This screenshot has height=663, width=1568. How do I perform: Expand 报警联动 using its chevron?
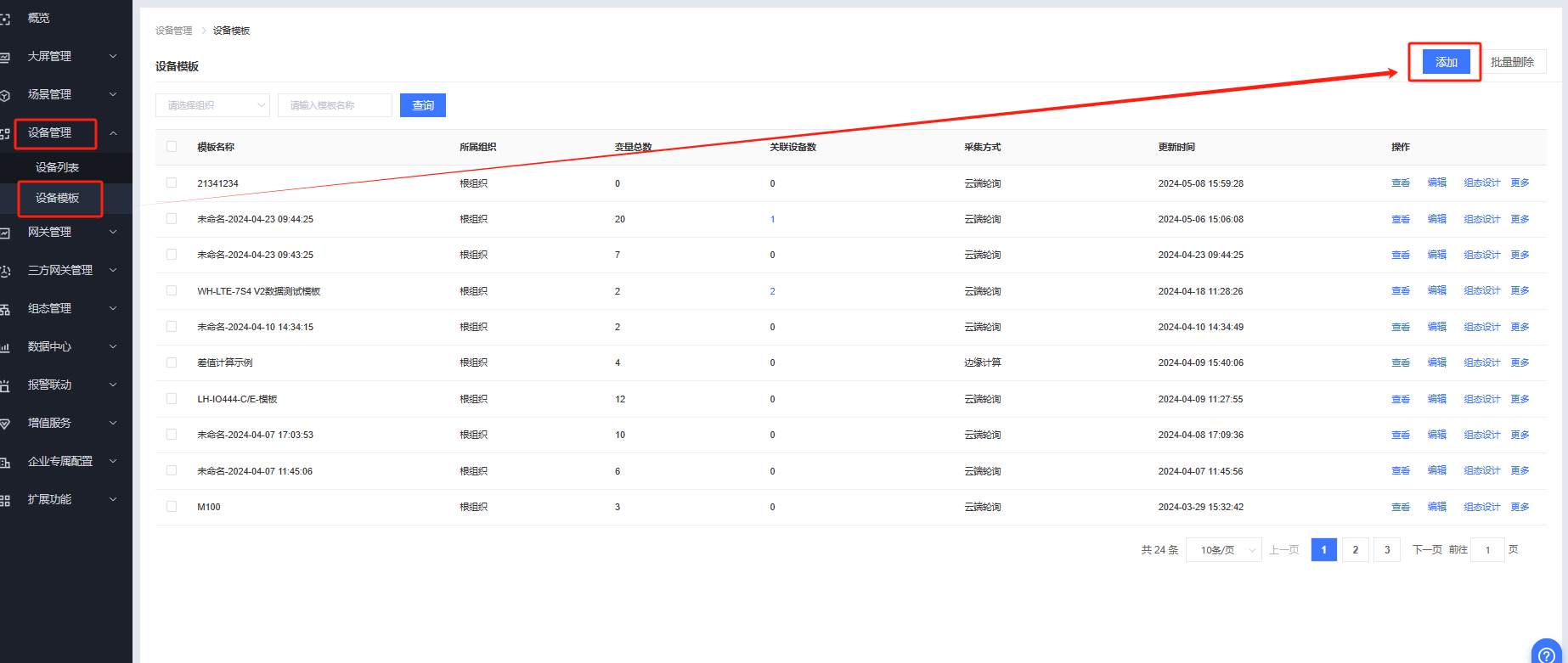[113, 385]
